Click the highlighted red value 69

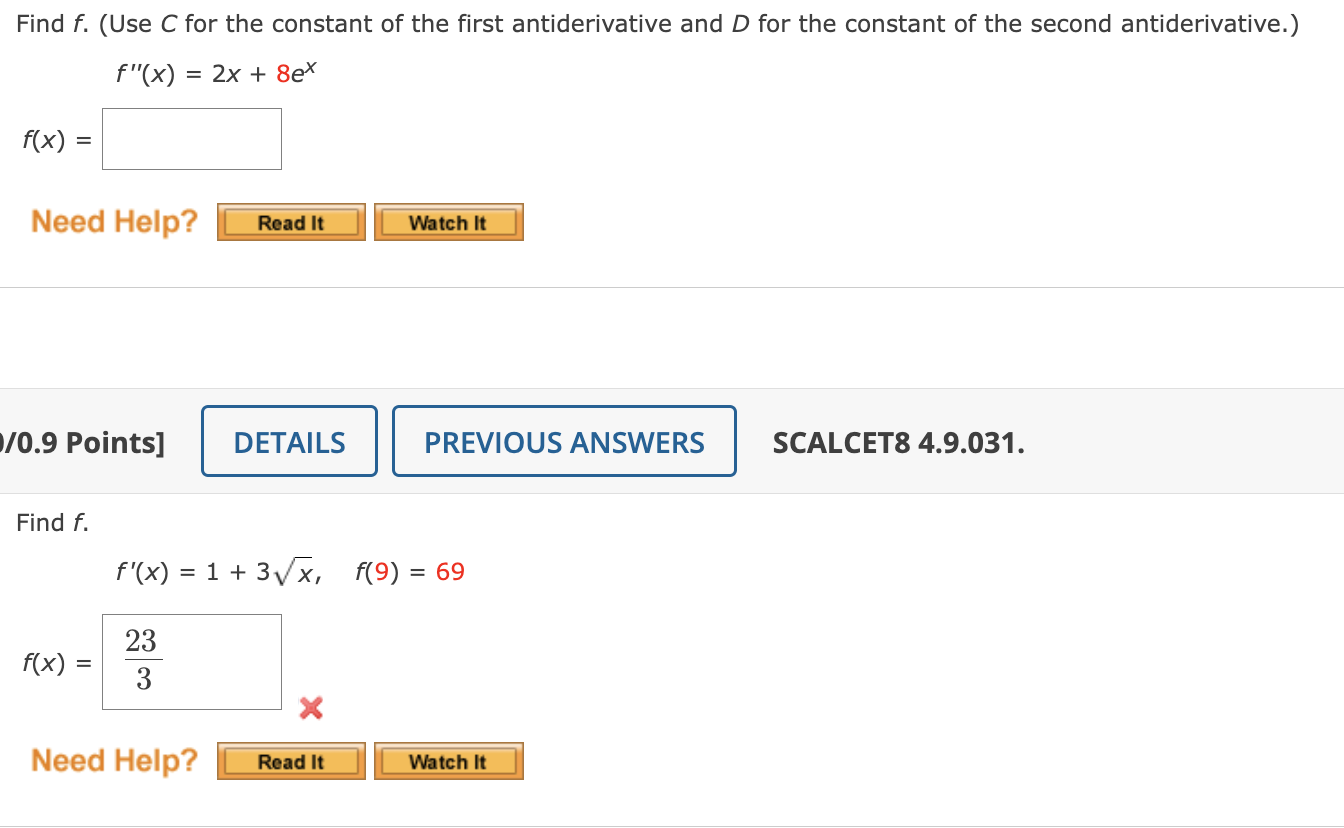click(x=448, y=571)
